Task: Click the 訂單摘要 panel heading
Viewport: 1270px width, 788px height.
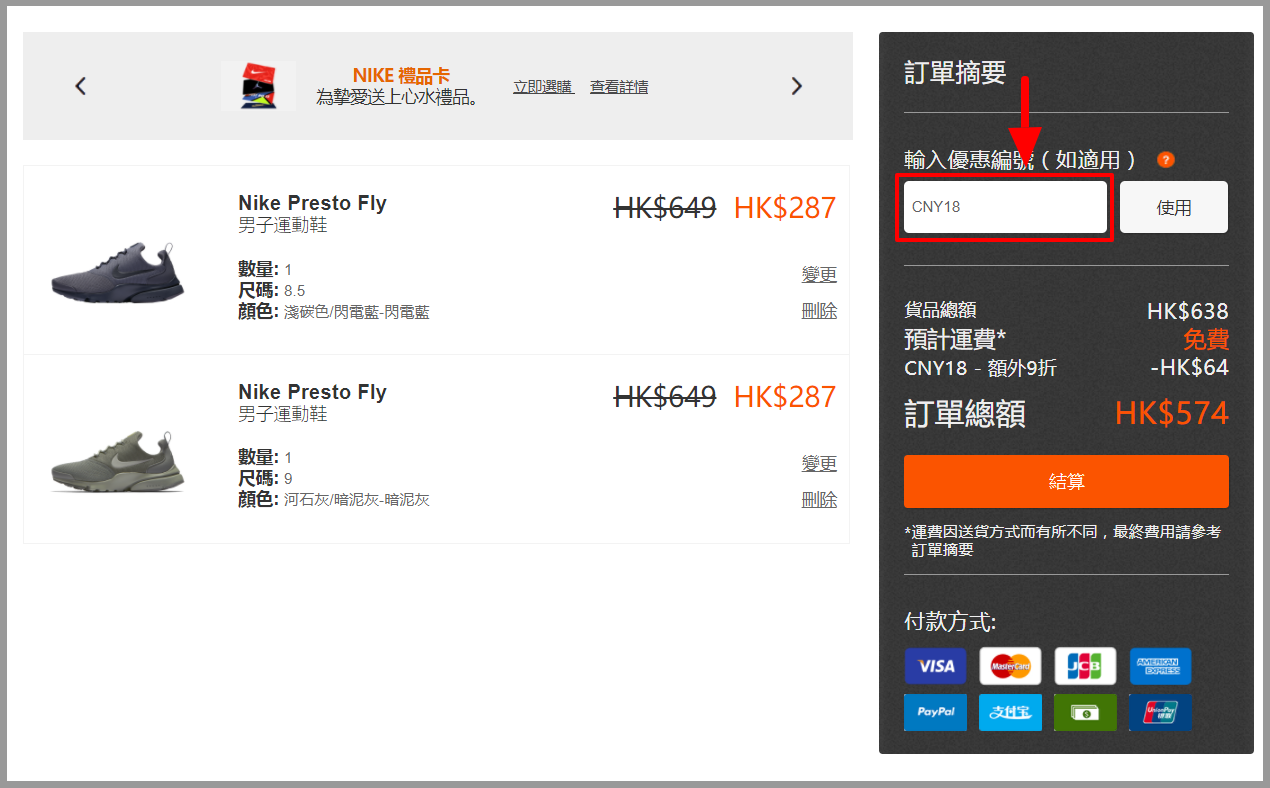Action: (955, 73)
